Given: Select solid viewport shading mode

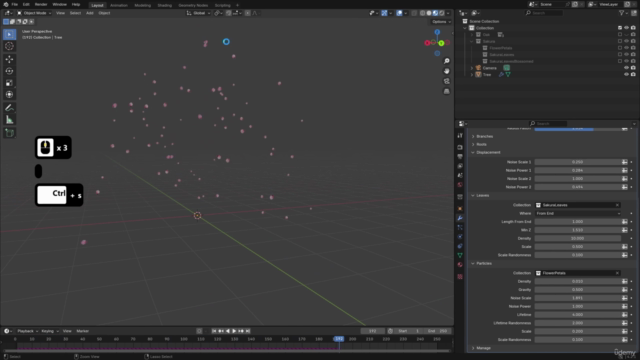Looking at the screenshot, I should tap(429, 13).
